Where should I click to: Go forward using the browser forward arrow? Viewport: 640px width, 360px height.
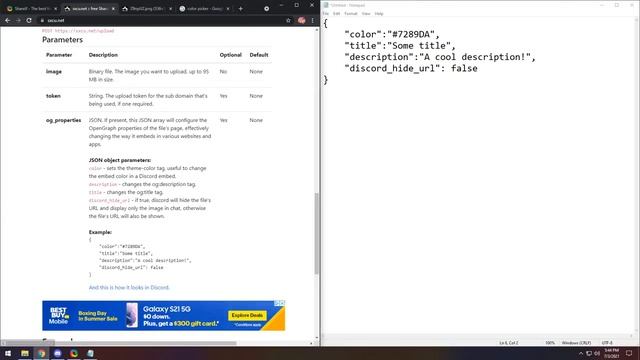coord(18,20)
